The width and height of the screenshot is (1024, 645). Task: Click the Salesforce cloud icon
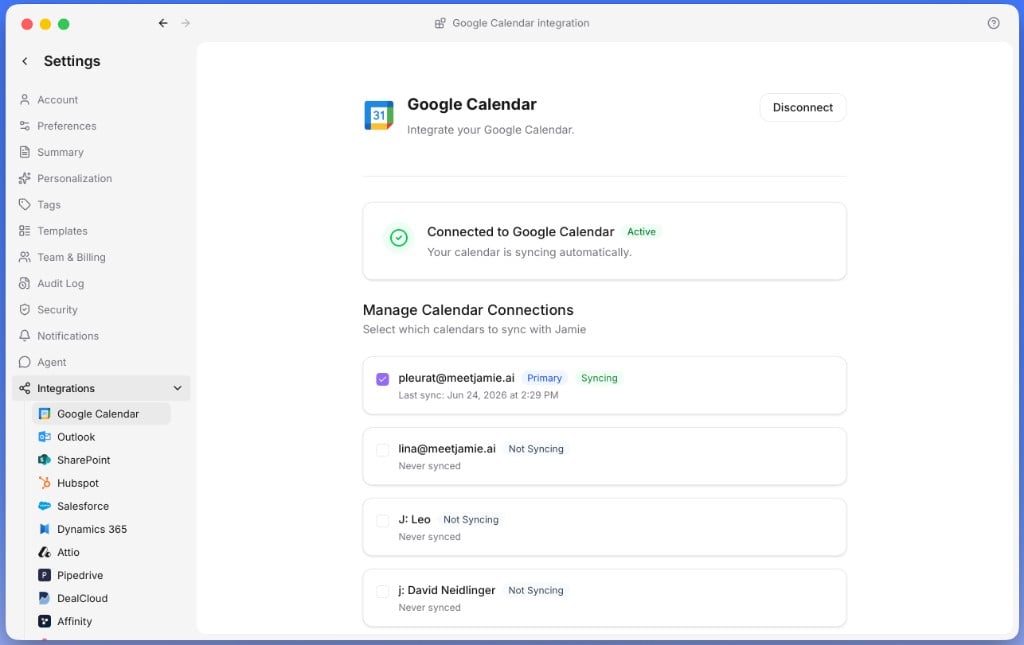(x=44, y=506)
